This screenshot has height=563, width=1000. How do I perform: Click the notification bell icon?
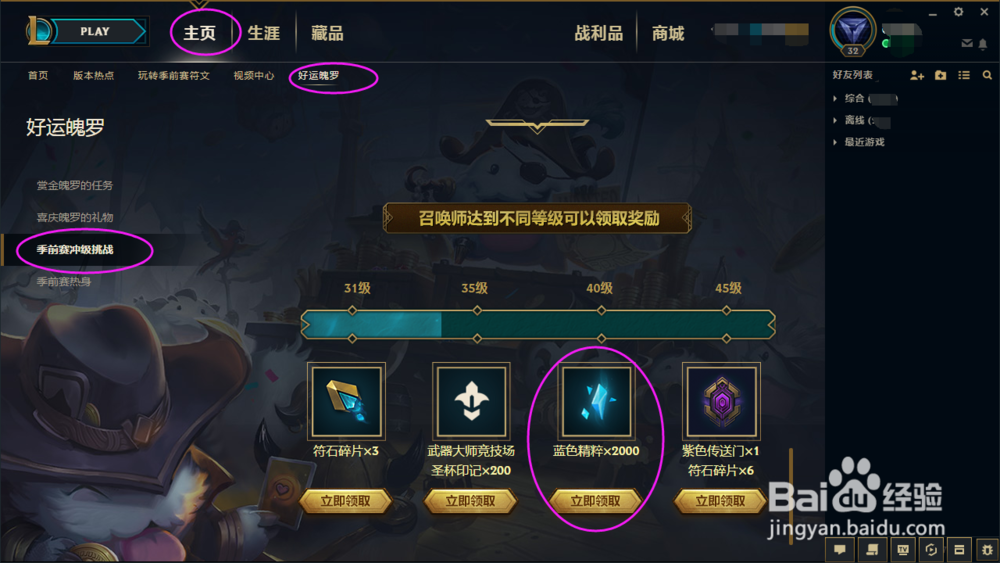click(x=983, y=43)
